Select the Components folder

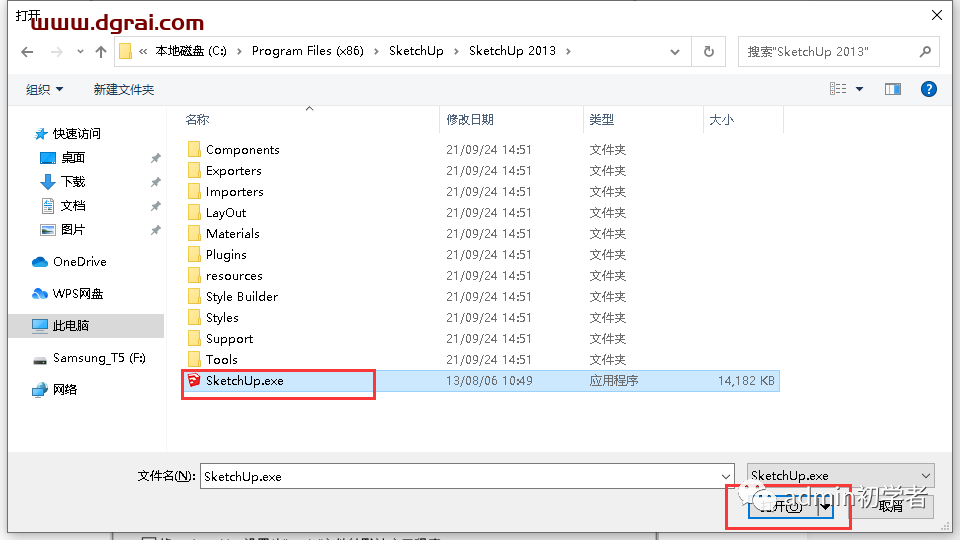pyautogui.click(x=242, y=149)
